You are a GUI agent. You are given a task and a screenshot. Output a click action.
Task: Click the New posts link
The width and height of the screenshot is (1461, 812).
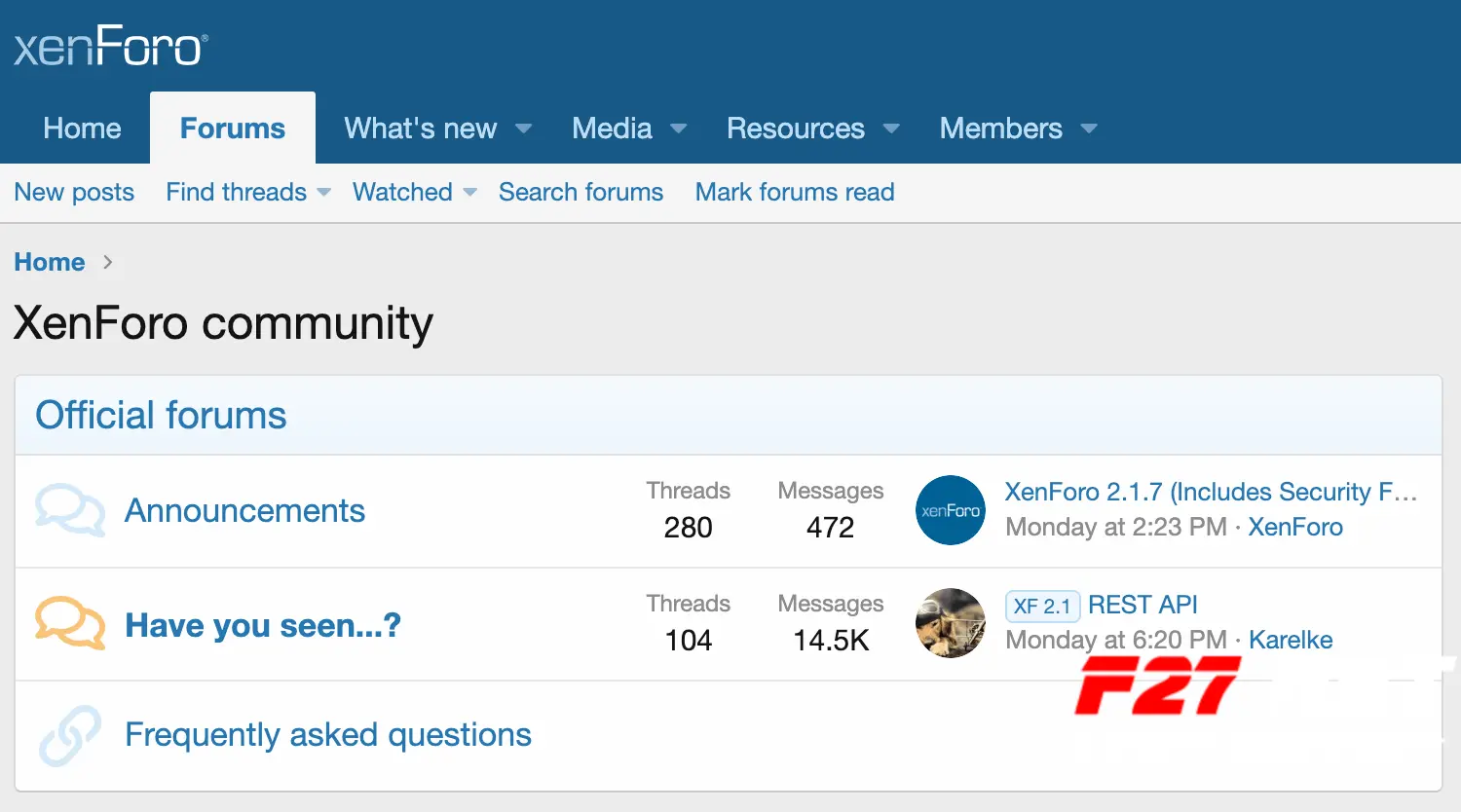74,192
